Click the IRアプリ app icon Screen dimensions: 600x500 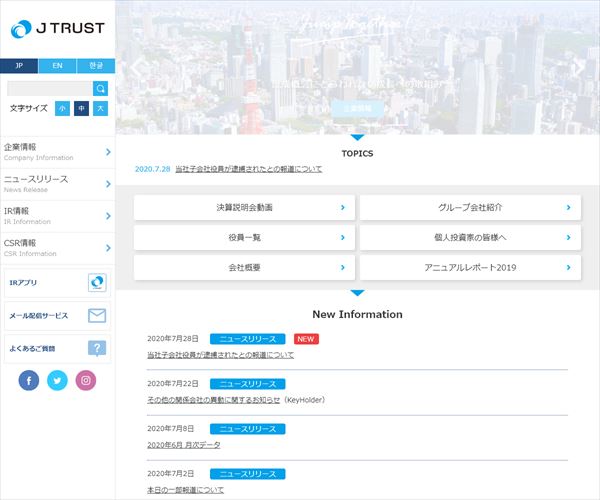[97, 283]
